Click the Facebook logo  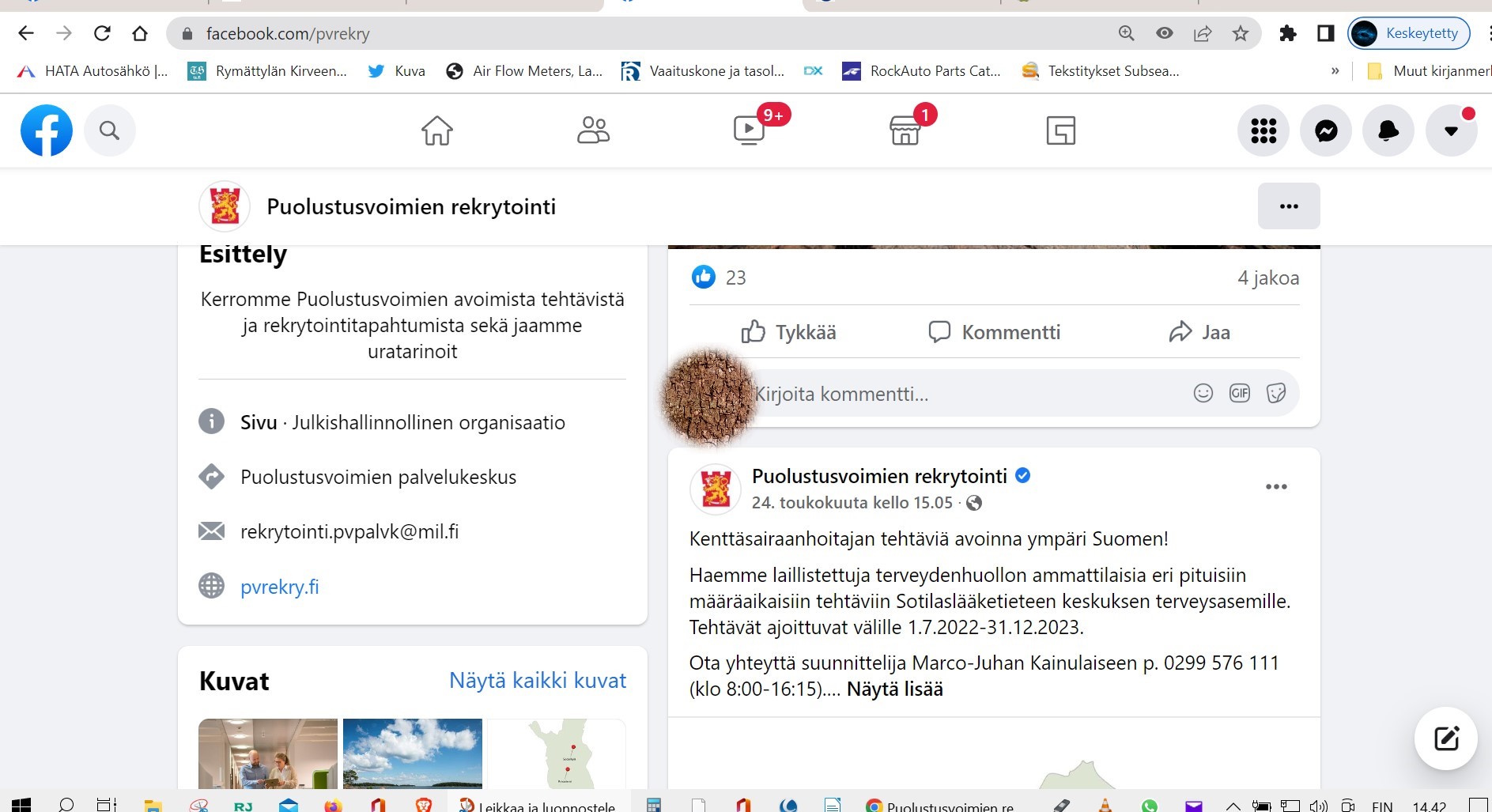pyautogui.click(x=47, y=130)
